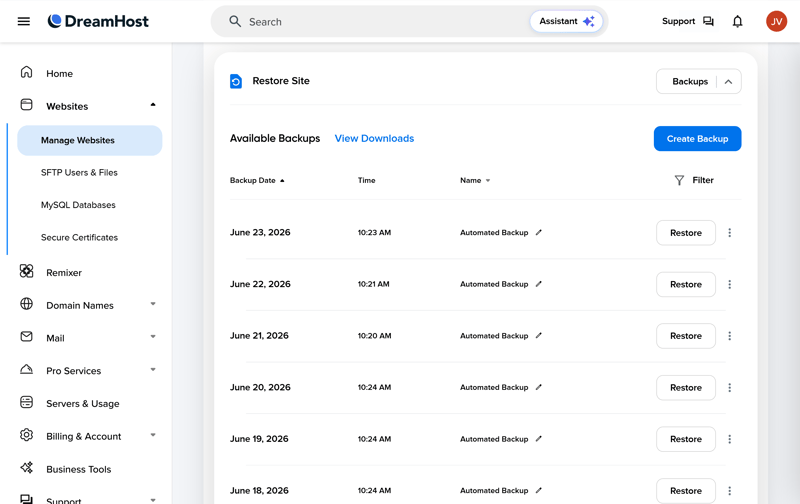
Task: Expand the Billing & Account section arrow
Action: pyautogui.click(x=153, y=435)
